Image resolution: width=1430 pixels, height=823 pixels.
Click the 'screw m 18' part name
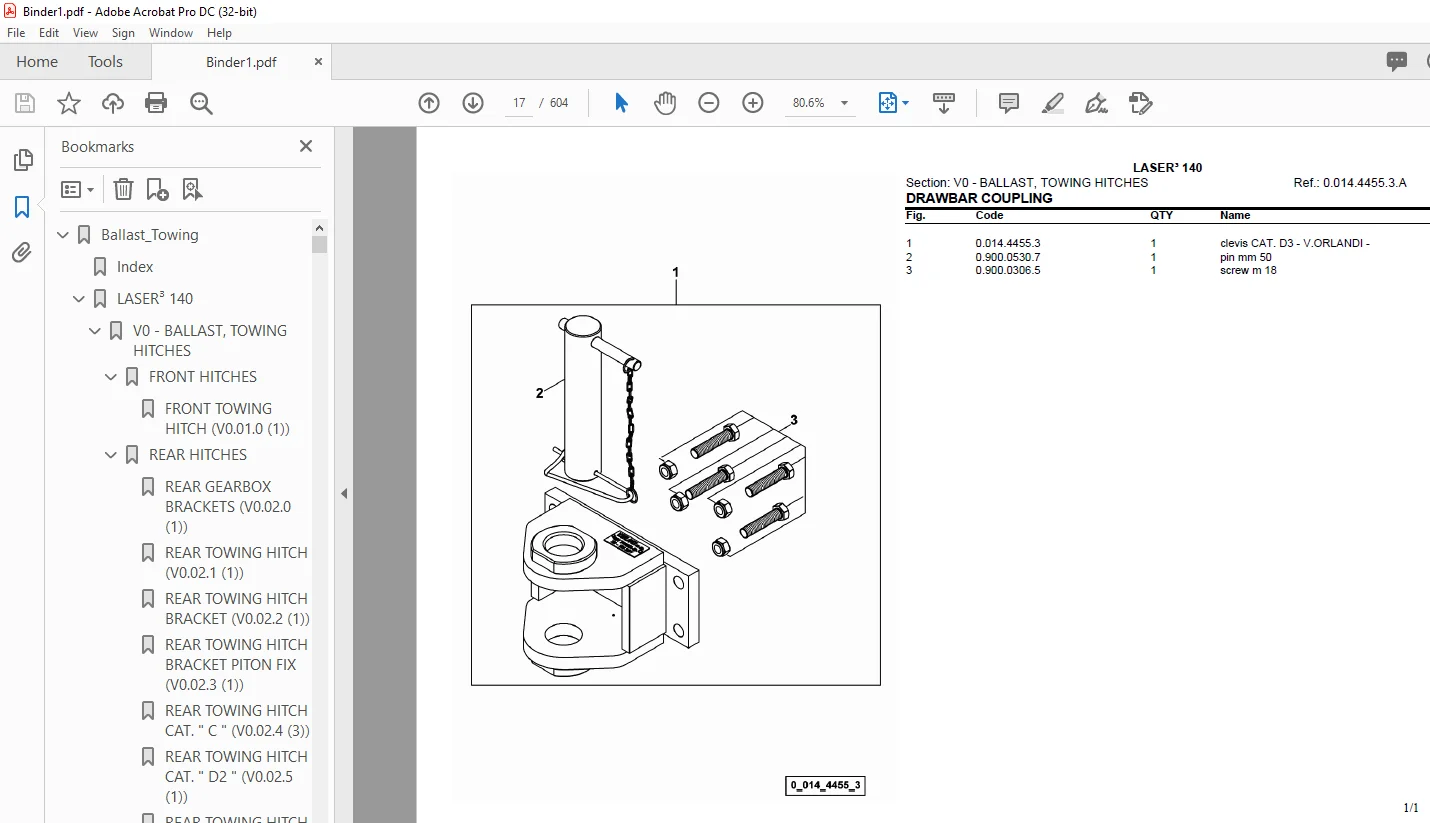pyautogui.click(x=1248, y=270)
